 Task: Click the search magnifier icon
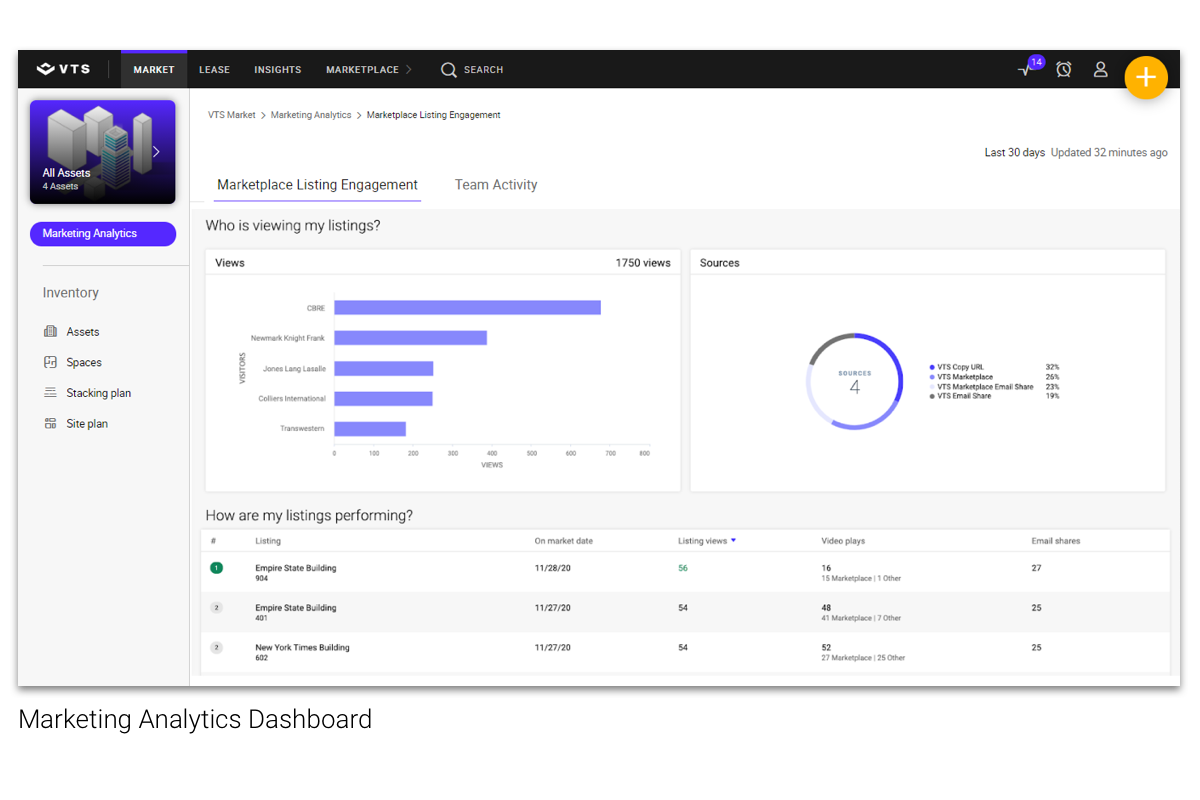click(449, 70)
